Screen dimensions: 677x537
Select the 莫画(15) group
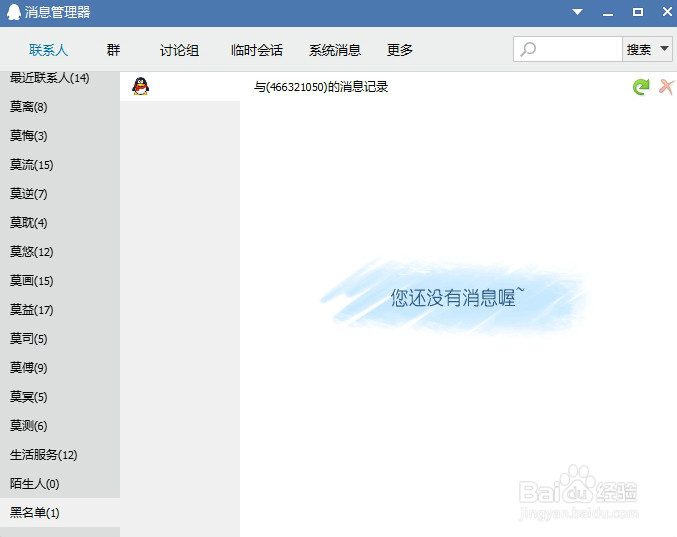[60, 281]
